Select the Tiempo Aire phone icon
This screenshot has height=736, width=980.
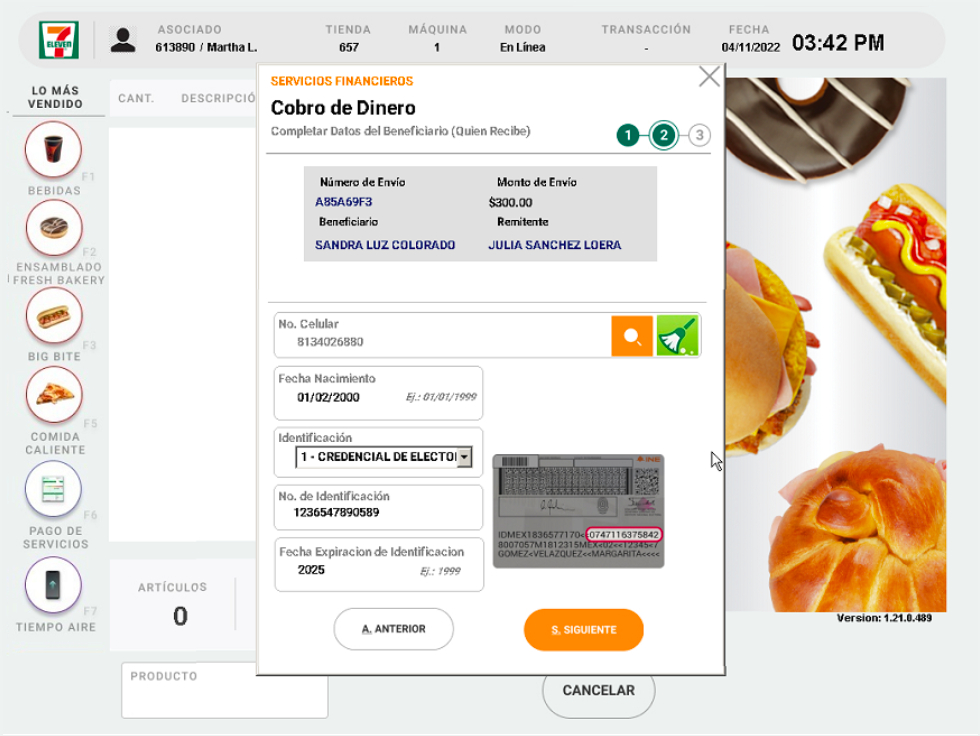pos(53,584)
